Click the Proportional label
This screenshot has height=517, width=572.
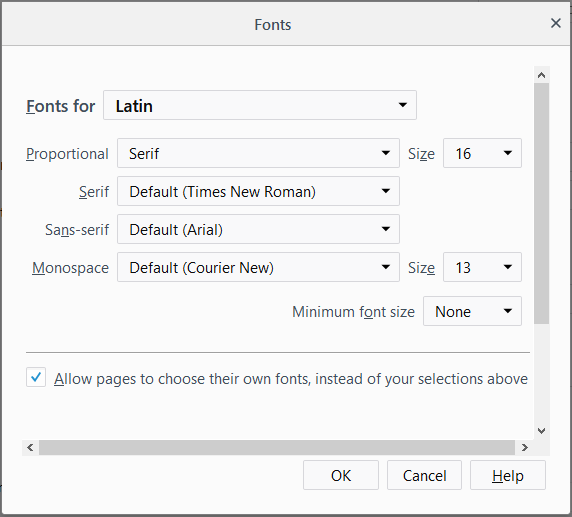point(67,154)
